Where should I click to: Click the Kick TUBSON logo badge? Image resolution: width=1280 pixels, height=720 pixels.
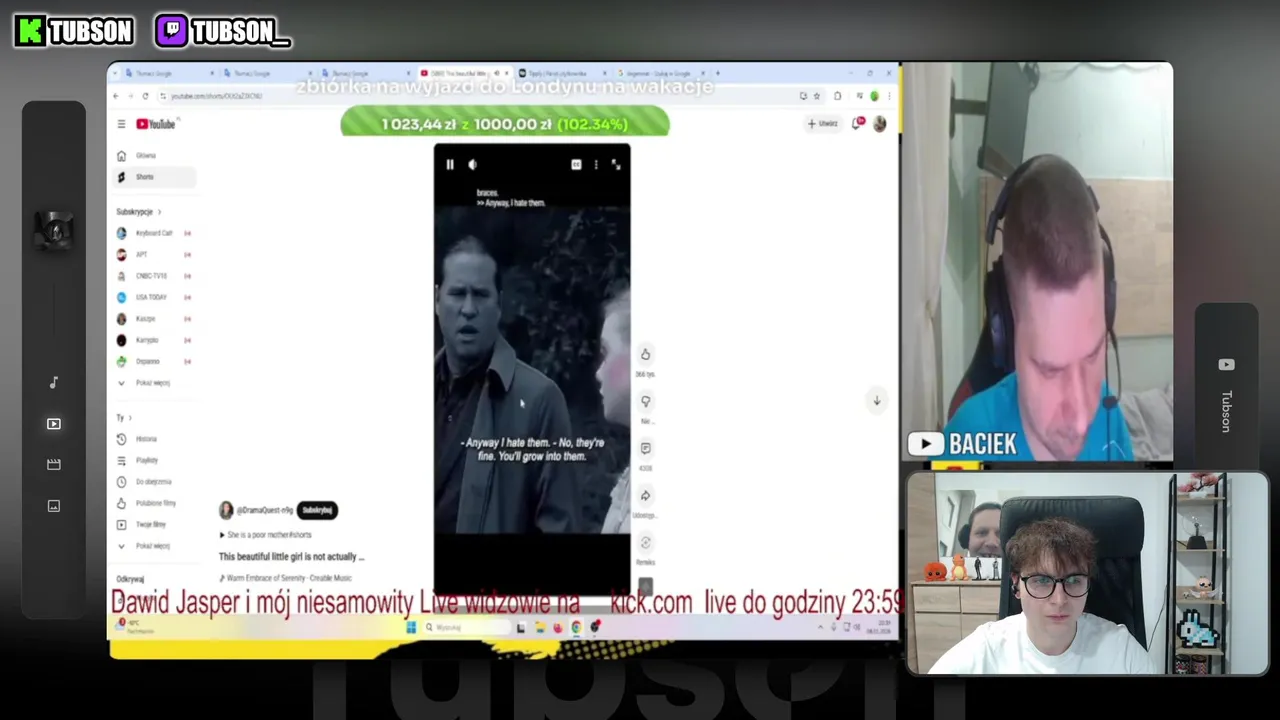click(x=74, y=31)
